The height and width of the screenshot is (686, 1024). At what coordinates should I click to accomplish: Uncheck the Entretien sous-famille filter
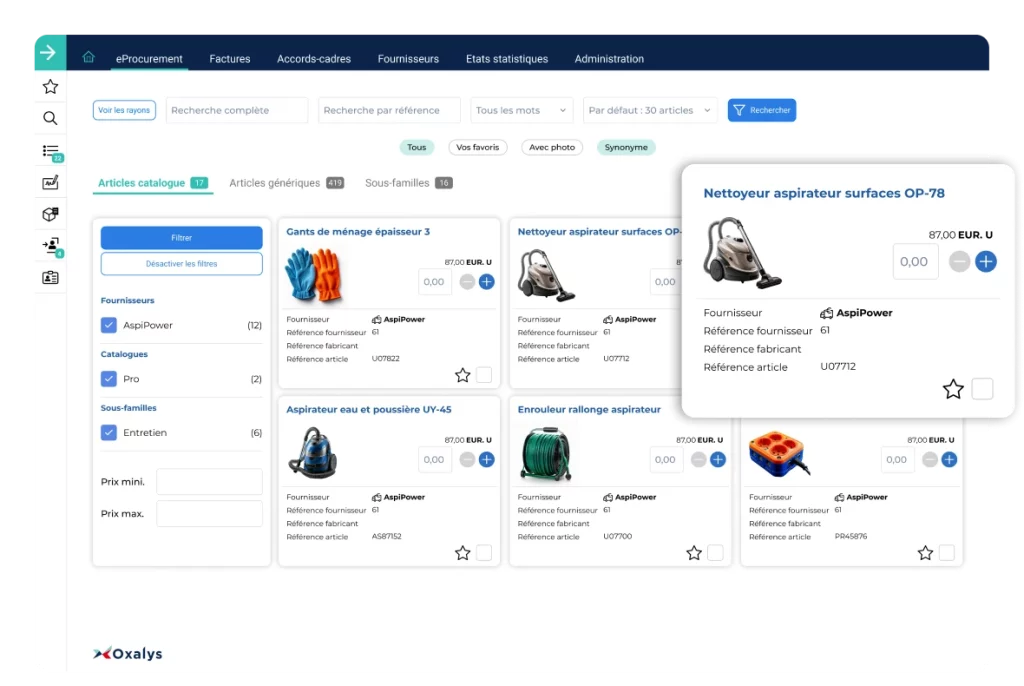pyautogui.click(x=109, y=433)
